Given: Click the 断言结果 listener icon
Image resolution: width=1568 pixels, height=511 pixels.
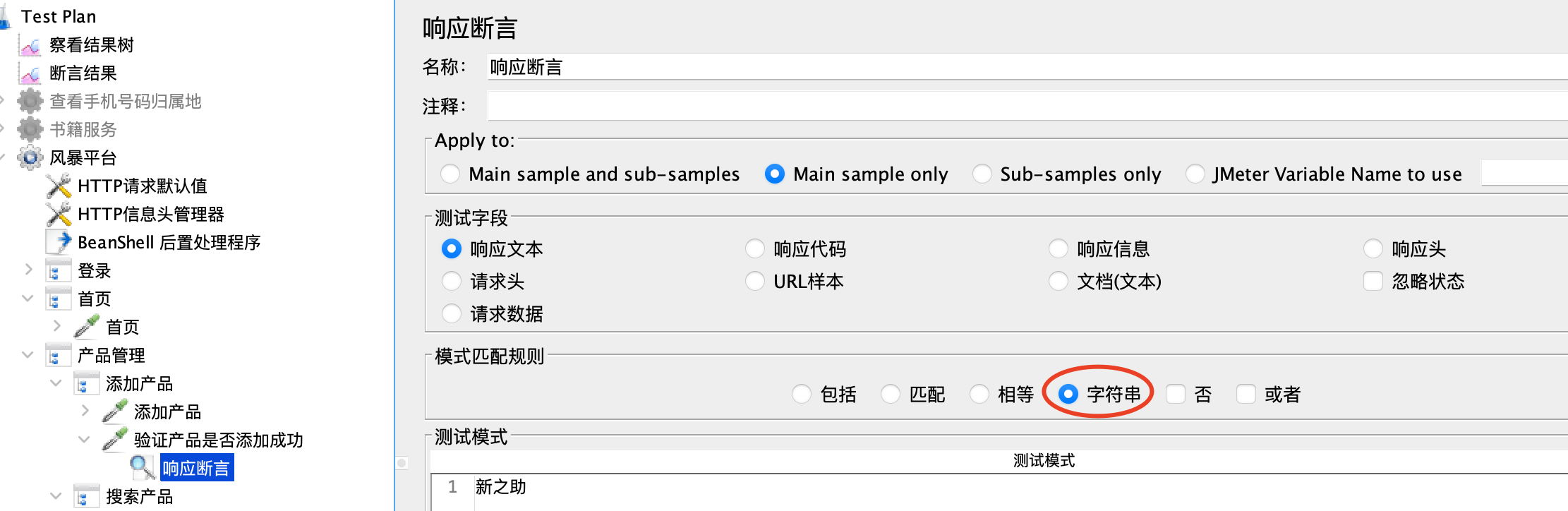Looking at the screenshot, I should pyautogui.click(x=30, y=74).
